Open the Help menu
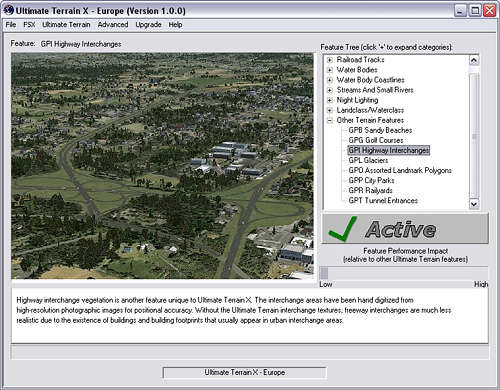Viewport: 500px width, 390px height. click(x=175, y=25)
